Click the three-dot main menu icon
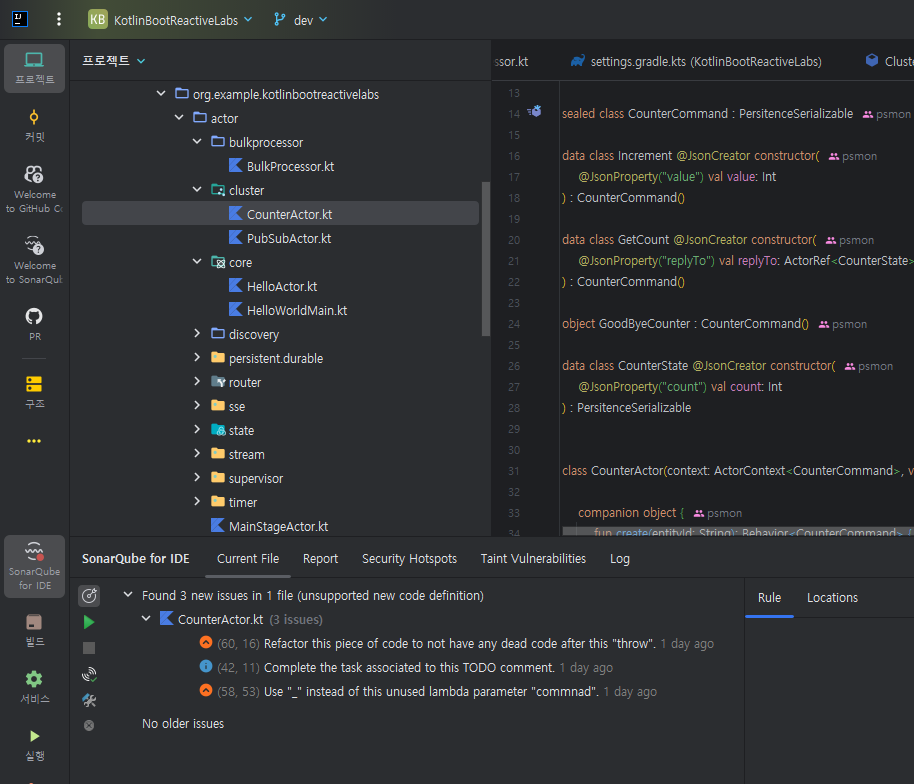This screenshot has height=784, width=914. pos(59,19)
